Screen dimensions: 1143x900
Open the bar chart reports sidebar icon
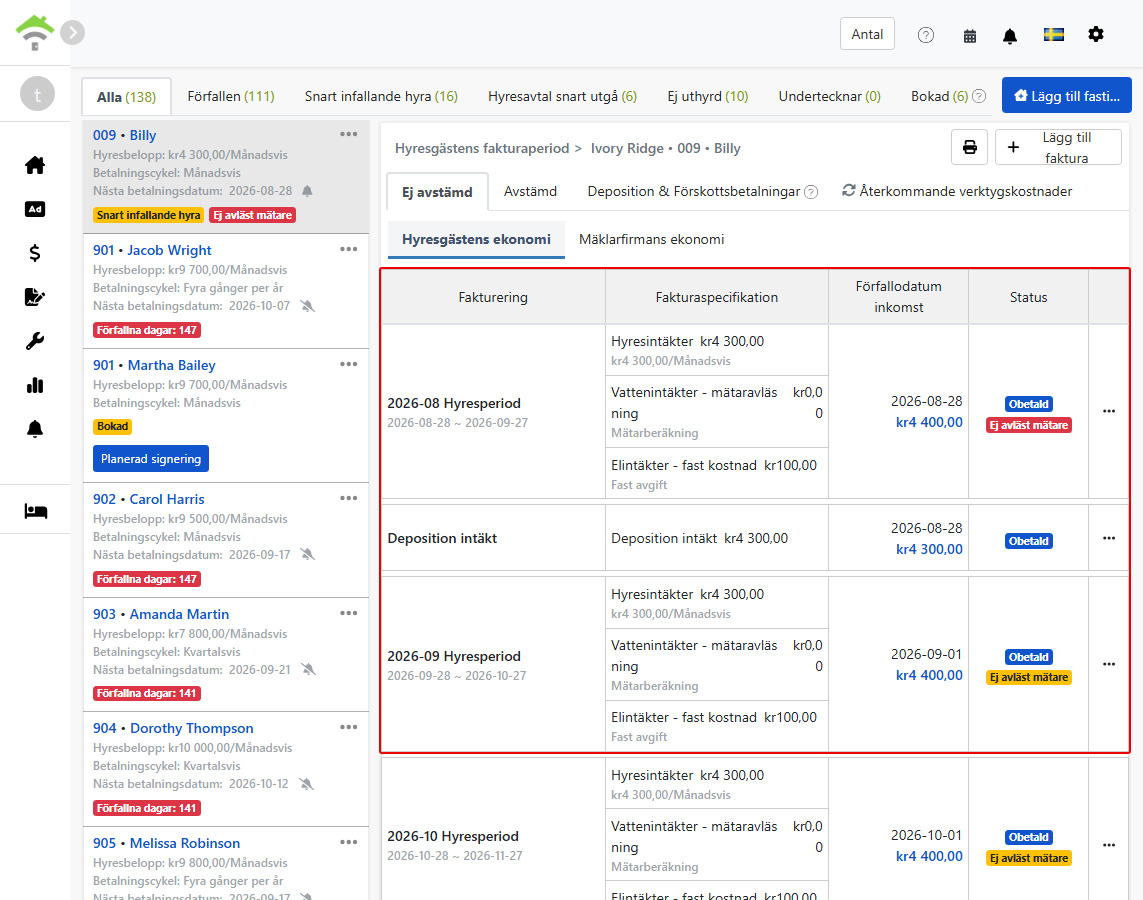(35, 385)
